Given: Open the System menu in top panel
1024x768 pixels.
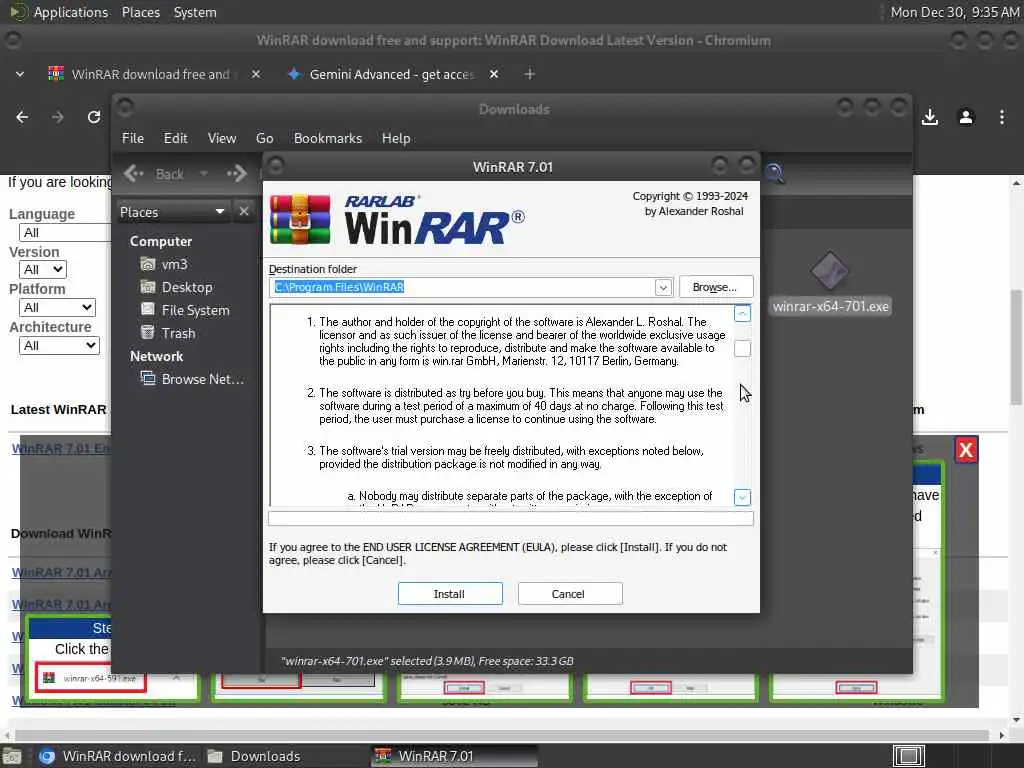Looking at the screenshot, I should 195,12.
